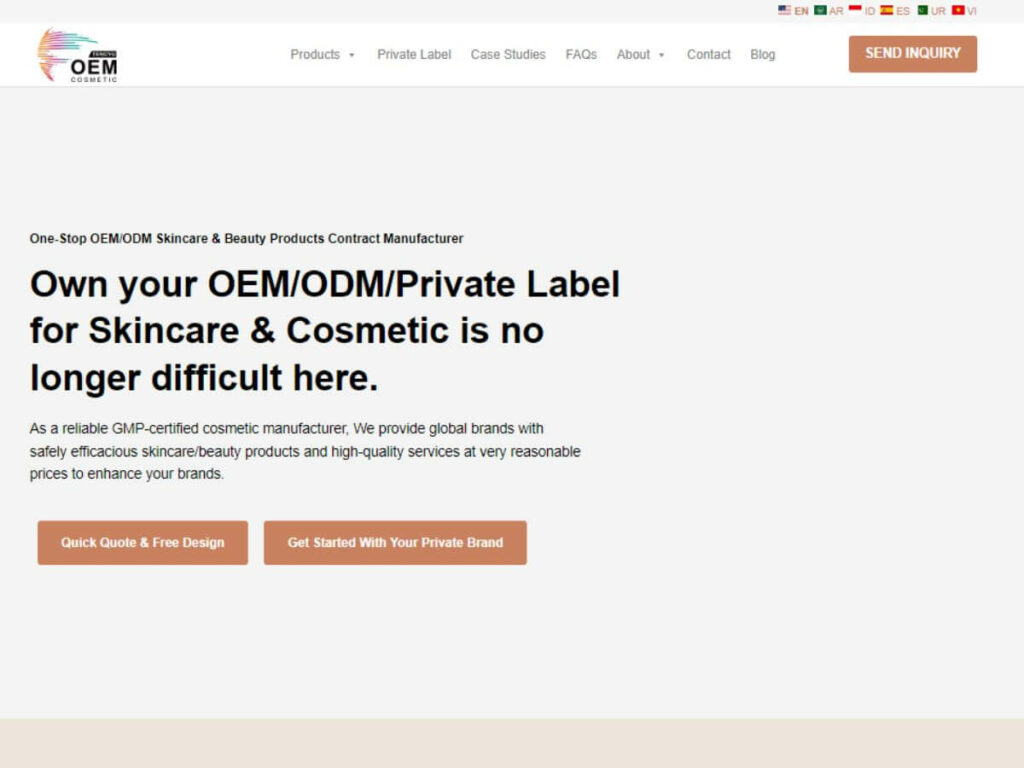Image resolution: width=1024 pixels, height=768 pixels.
Task: Click the OEM Cosmetic logo
Action: pos(77,55)
